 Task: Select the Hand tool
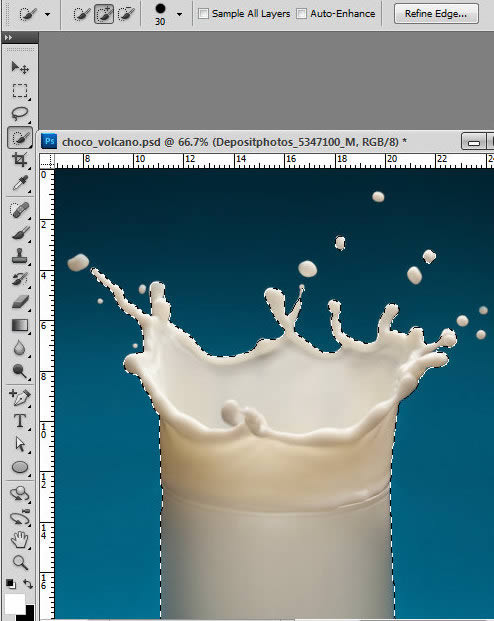[20, 540]
